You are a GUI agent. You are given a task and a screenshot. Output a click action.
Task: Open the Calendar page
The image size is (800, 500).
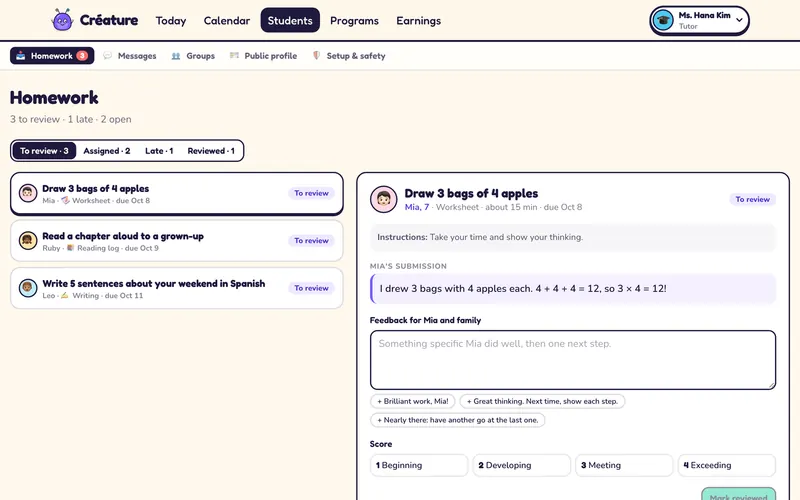[x=227, y=20]
